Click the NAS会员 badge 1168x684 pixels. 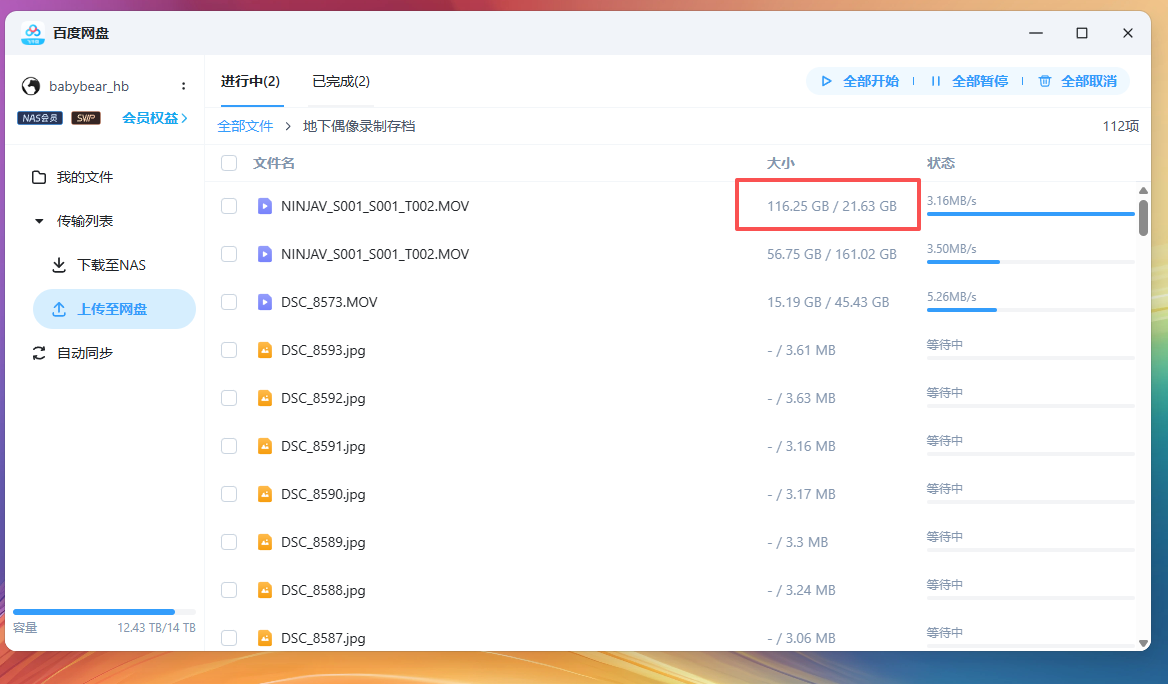click(x=40, y=118)
